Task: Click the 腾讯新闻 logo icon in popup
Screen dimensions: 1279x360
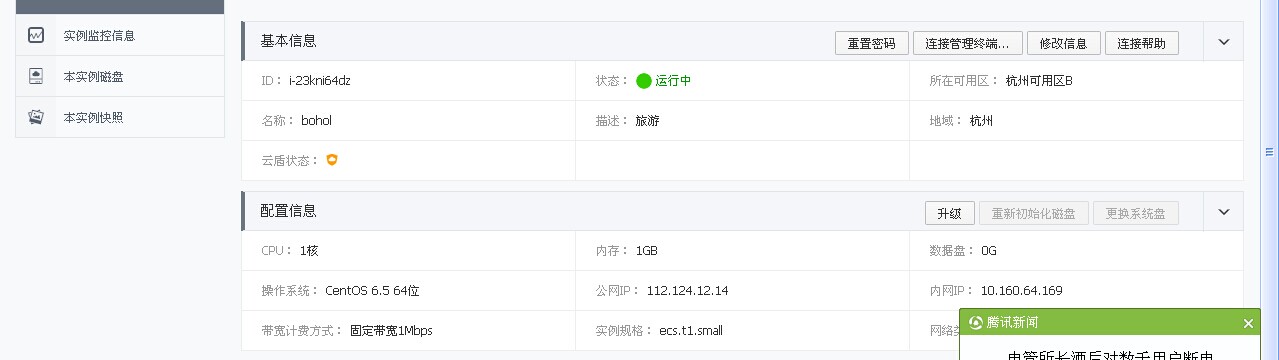Action: coord(976,322)
